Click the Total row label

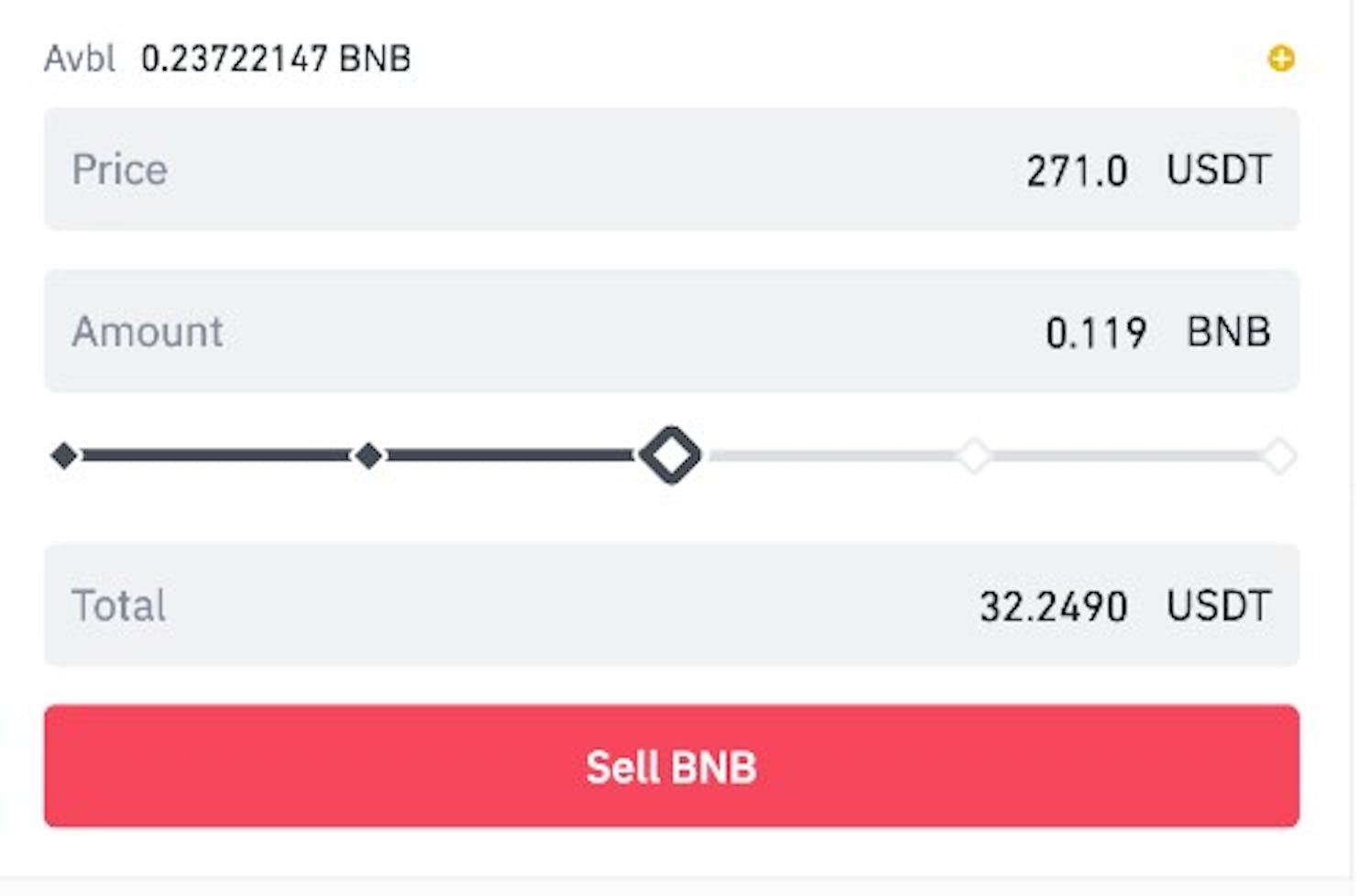[x=117, y=605]
